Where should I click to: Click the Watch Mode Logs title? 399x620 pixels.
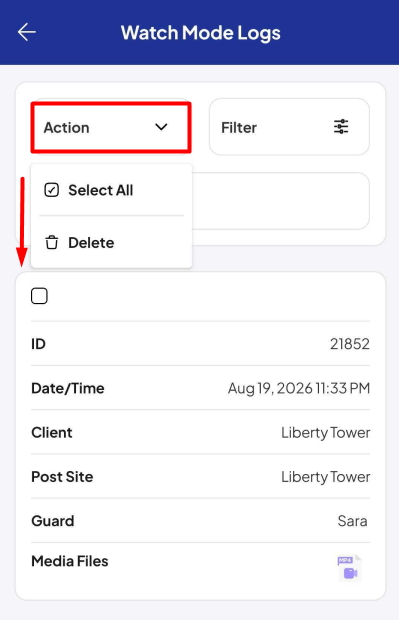(x=200, y=33)
